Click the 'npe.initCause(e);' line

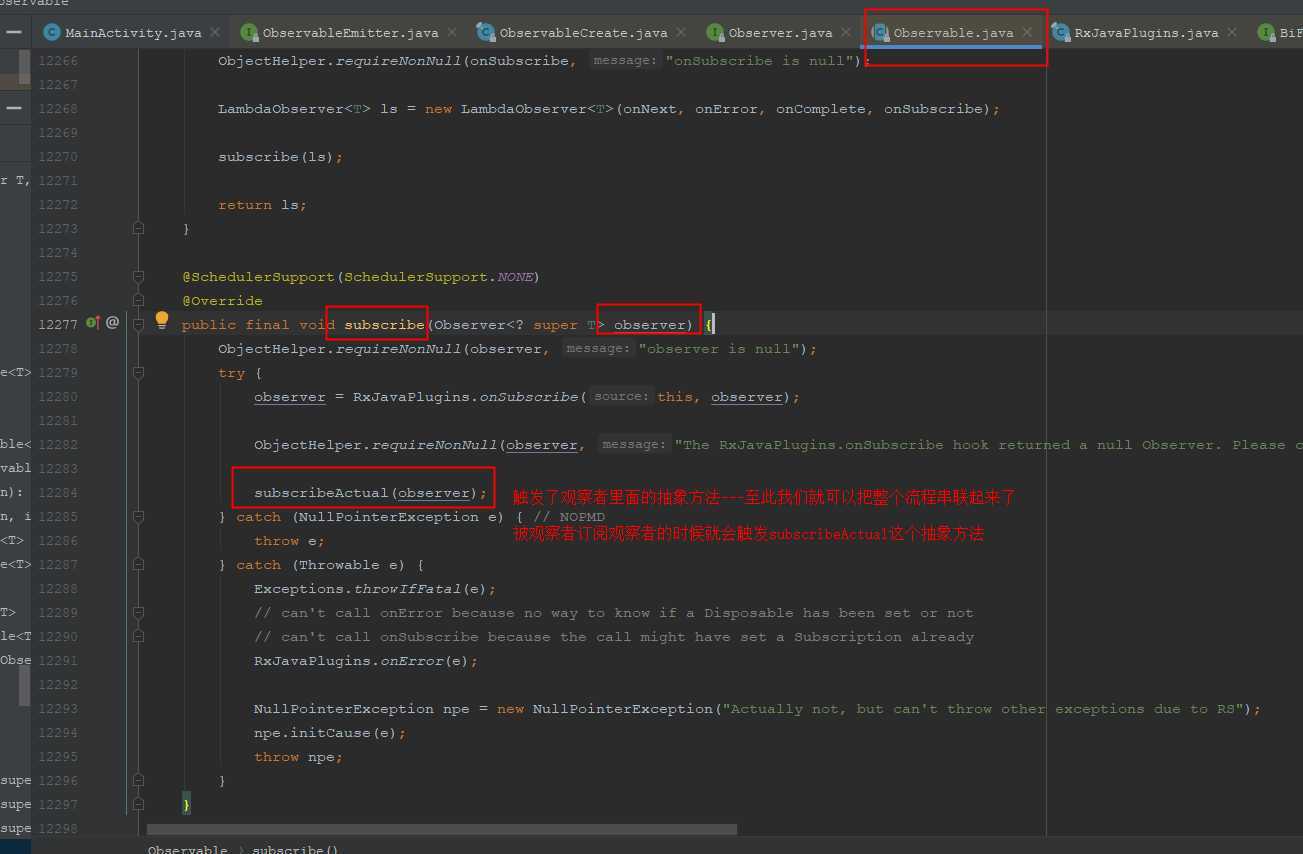pos(330,733)
